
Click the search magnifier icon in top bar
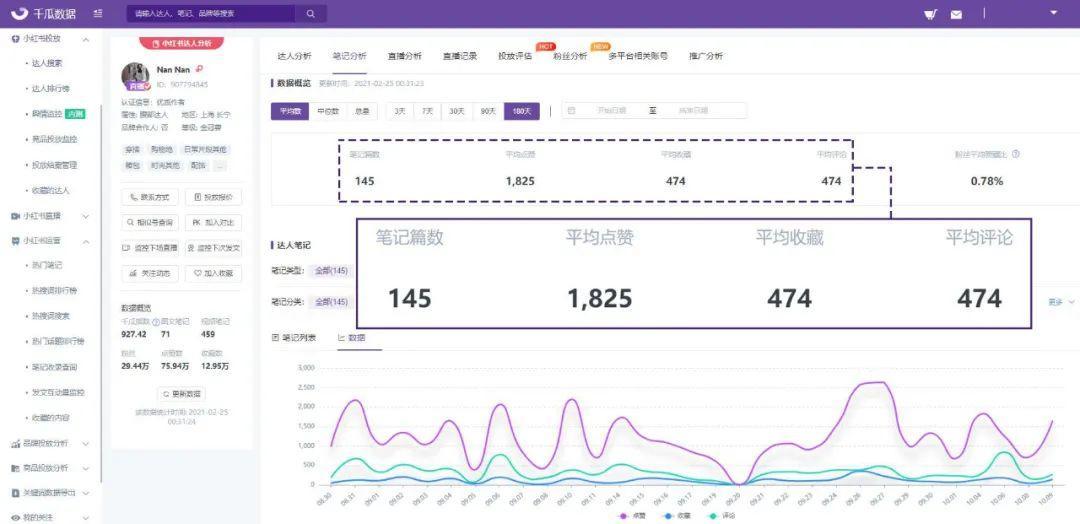(x=310, y=14)
